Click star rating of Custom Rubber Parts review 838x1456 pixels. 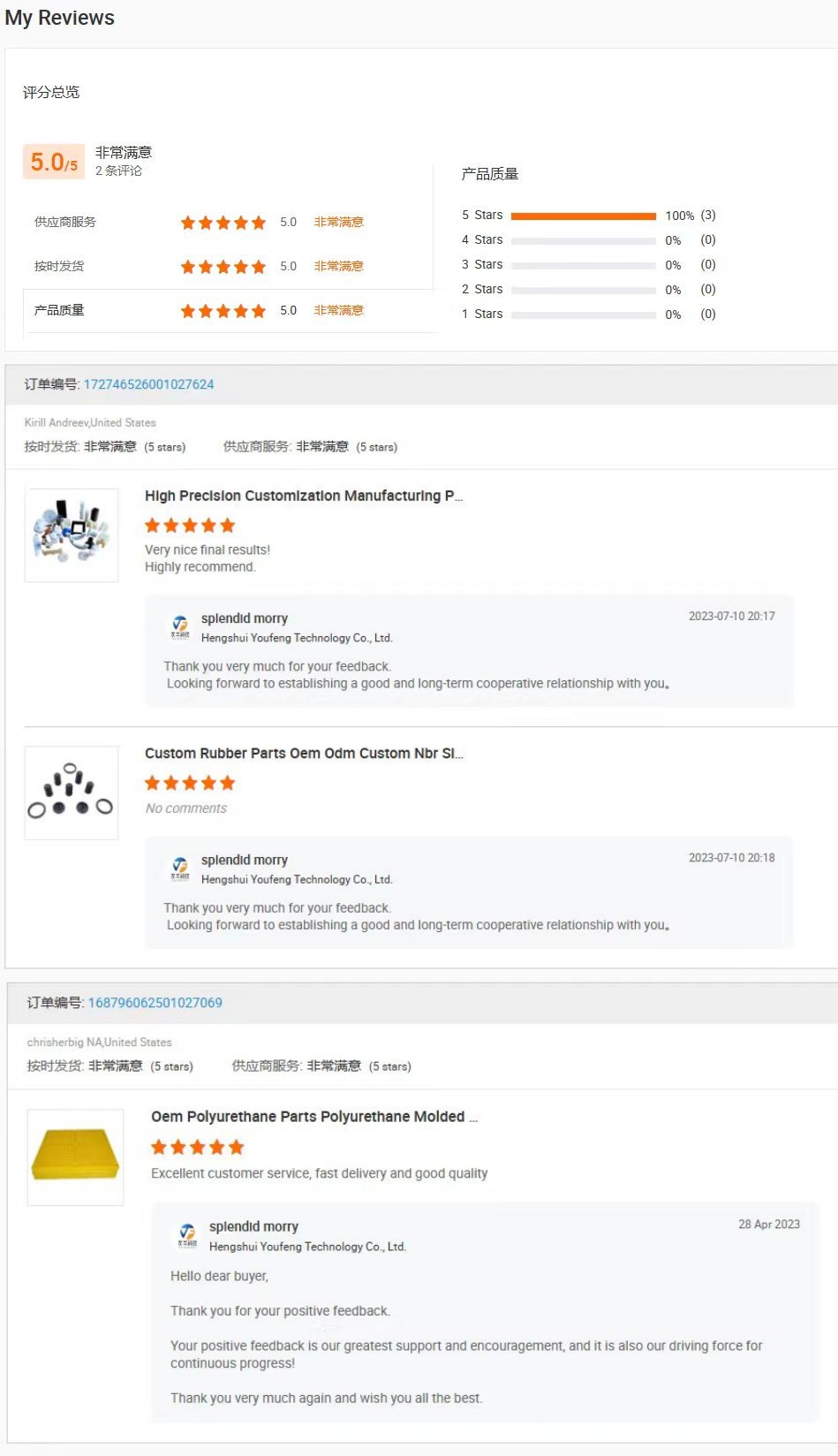190,783
